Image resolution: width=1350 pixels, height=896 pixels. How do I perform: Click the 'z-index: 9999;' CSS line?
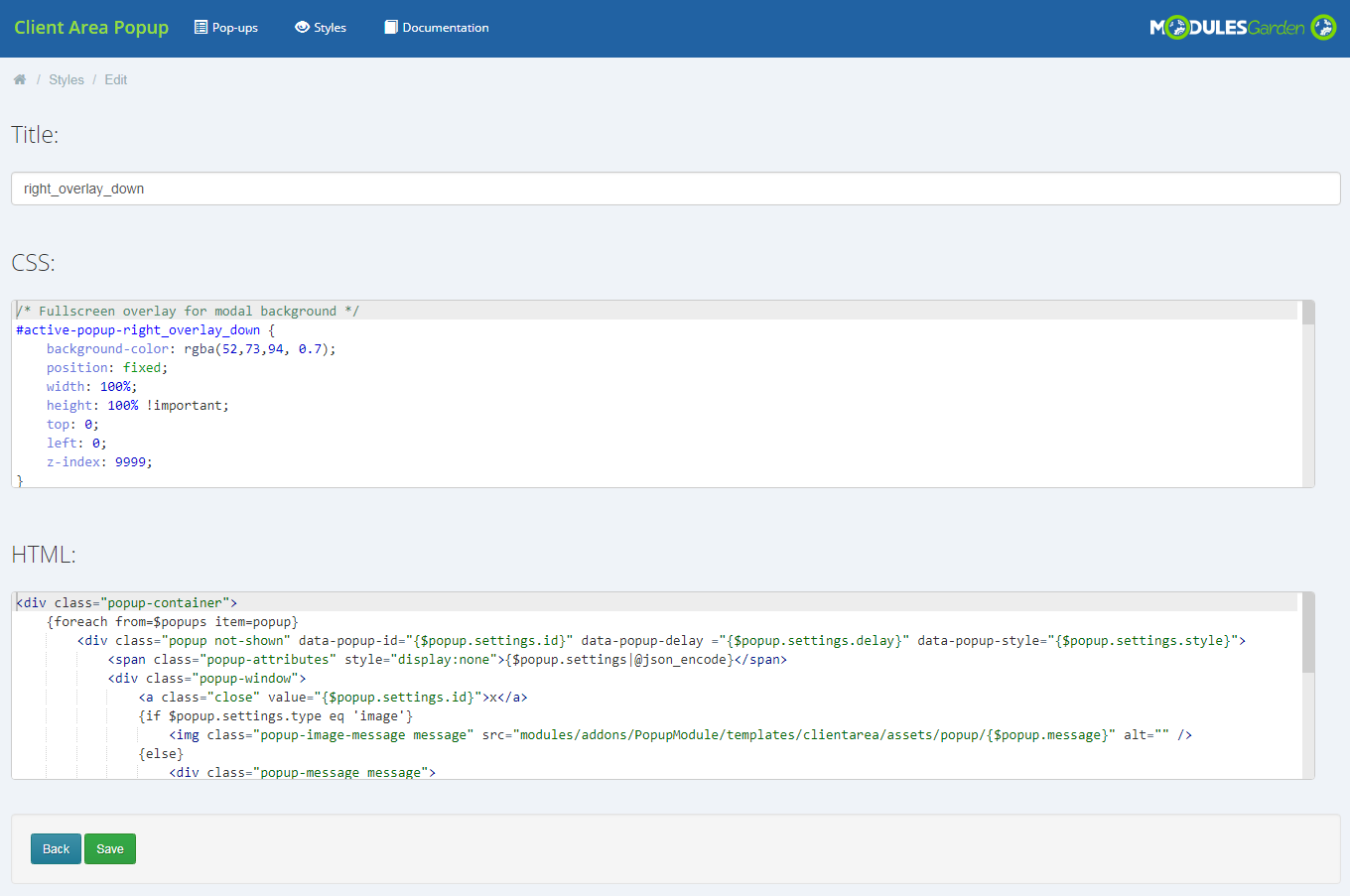[99, 461]
